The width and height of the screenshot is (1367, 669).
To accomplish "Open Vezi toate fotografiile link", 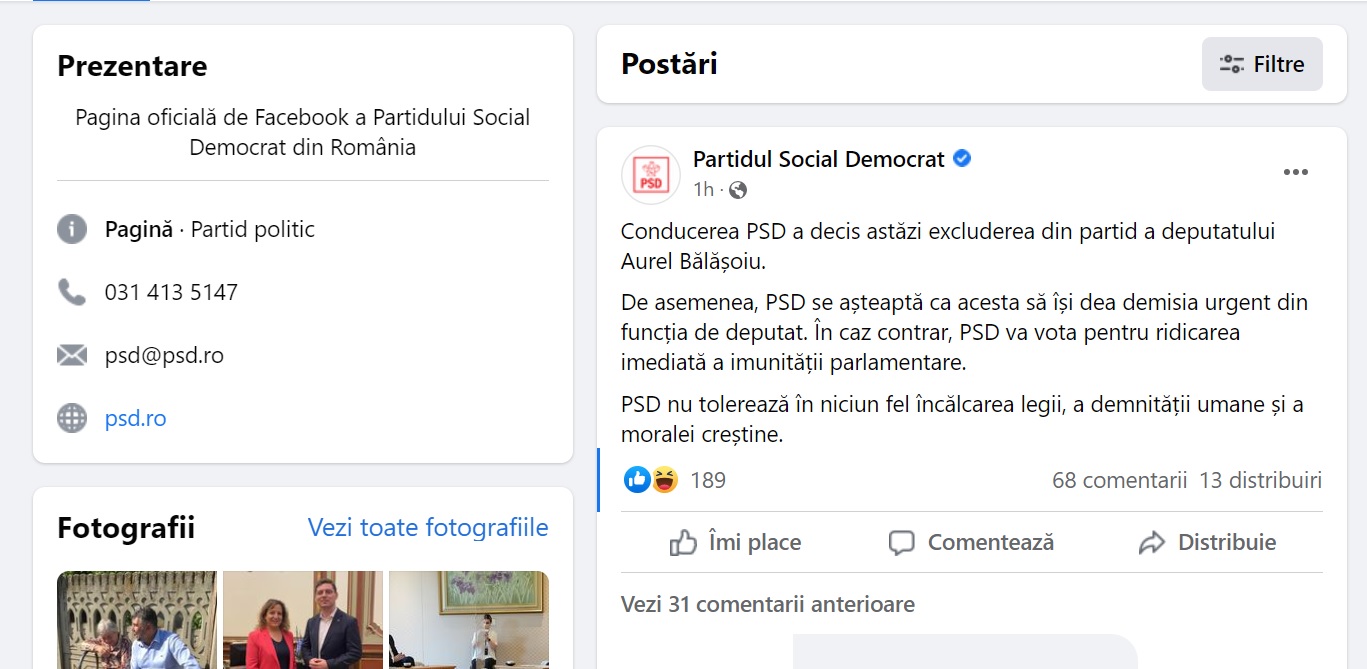I will (x=428, y=527).
